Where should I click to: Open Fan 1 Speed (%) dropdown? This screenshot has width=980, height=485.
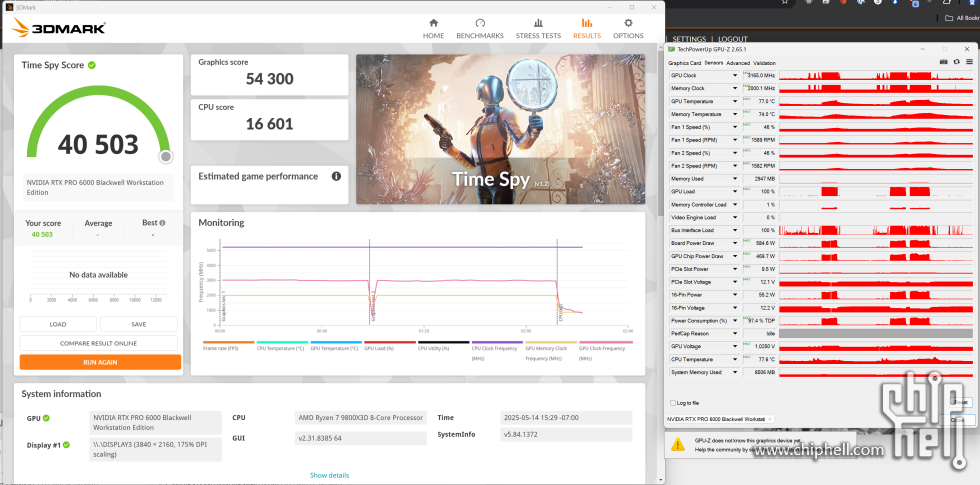735,127
